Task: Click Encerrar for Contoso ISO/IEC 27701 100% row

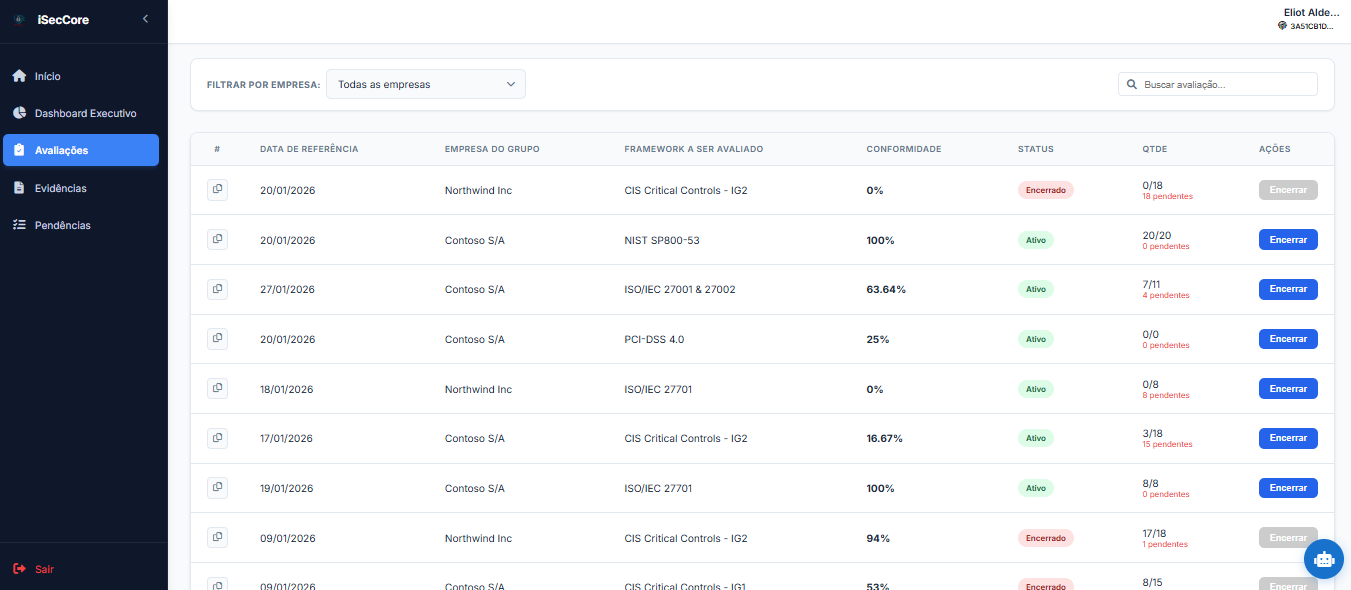Action: pyautogui.click(x=1288, y=488)
